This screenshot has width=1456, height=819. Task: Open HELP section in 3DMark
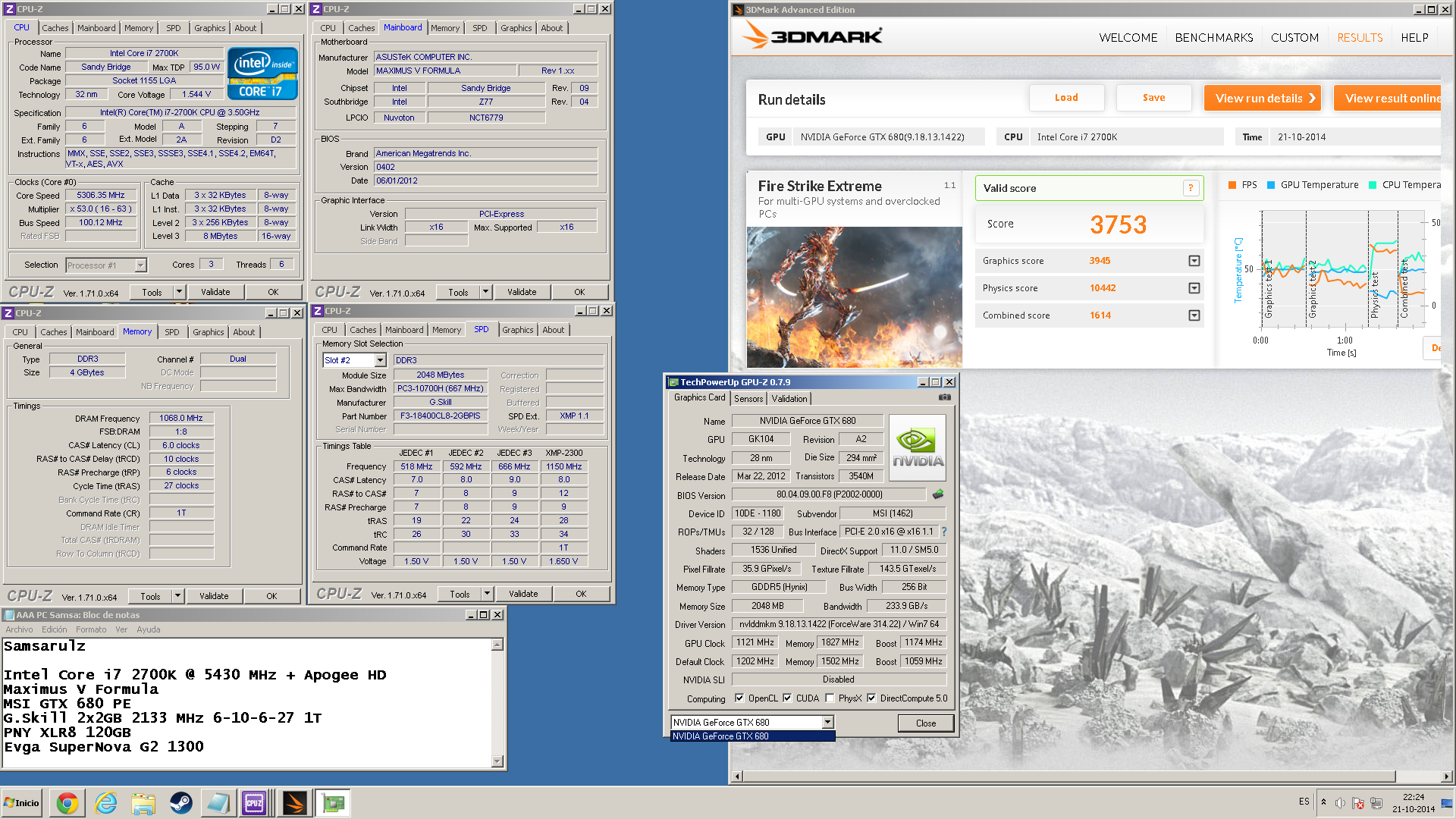click(1414, 38)
